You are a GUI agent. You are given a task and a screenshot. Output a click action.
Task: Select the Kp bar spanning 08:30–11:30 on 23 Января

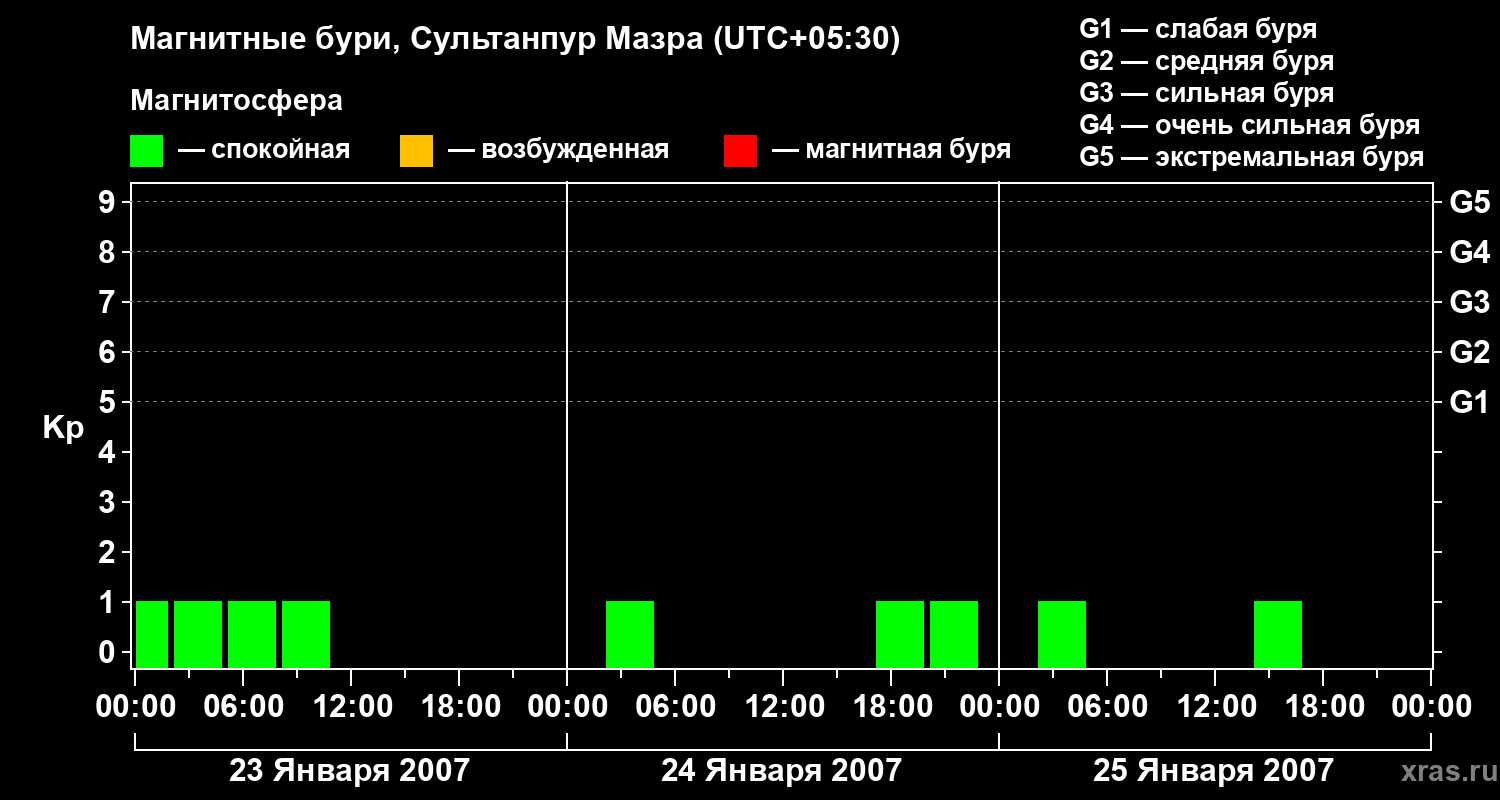306,634
